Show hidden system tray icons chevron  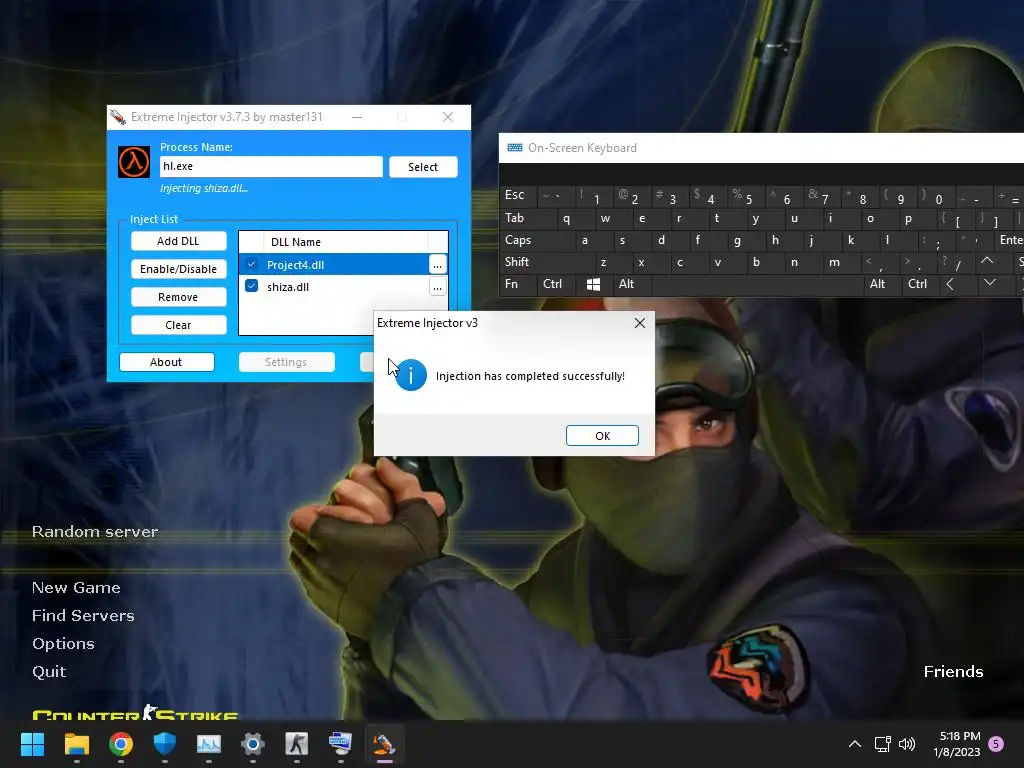(x=854, y=744)
